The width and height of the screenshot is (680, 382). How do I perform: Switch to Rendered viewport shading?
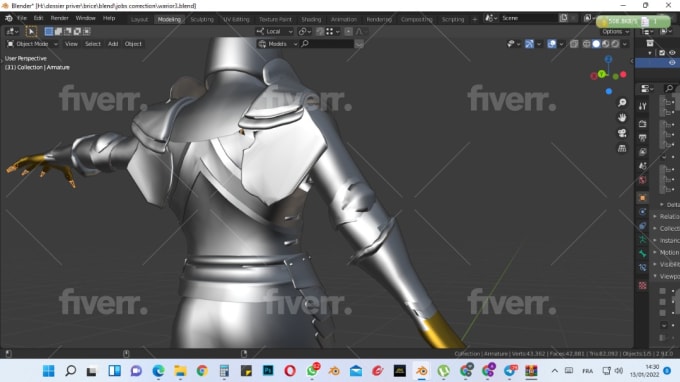[x=615, y=44]
